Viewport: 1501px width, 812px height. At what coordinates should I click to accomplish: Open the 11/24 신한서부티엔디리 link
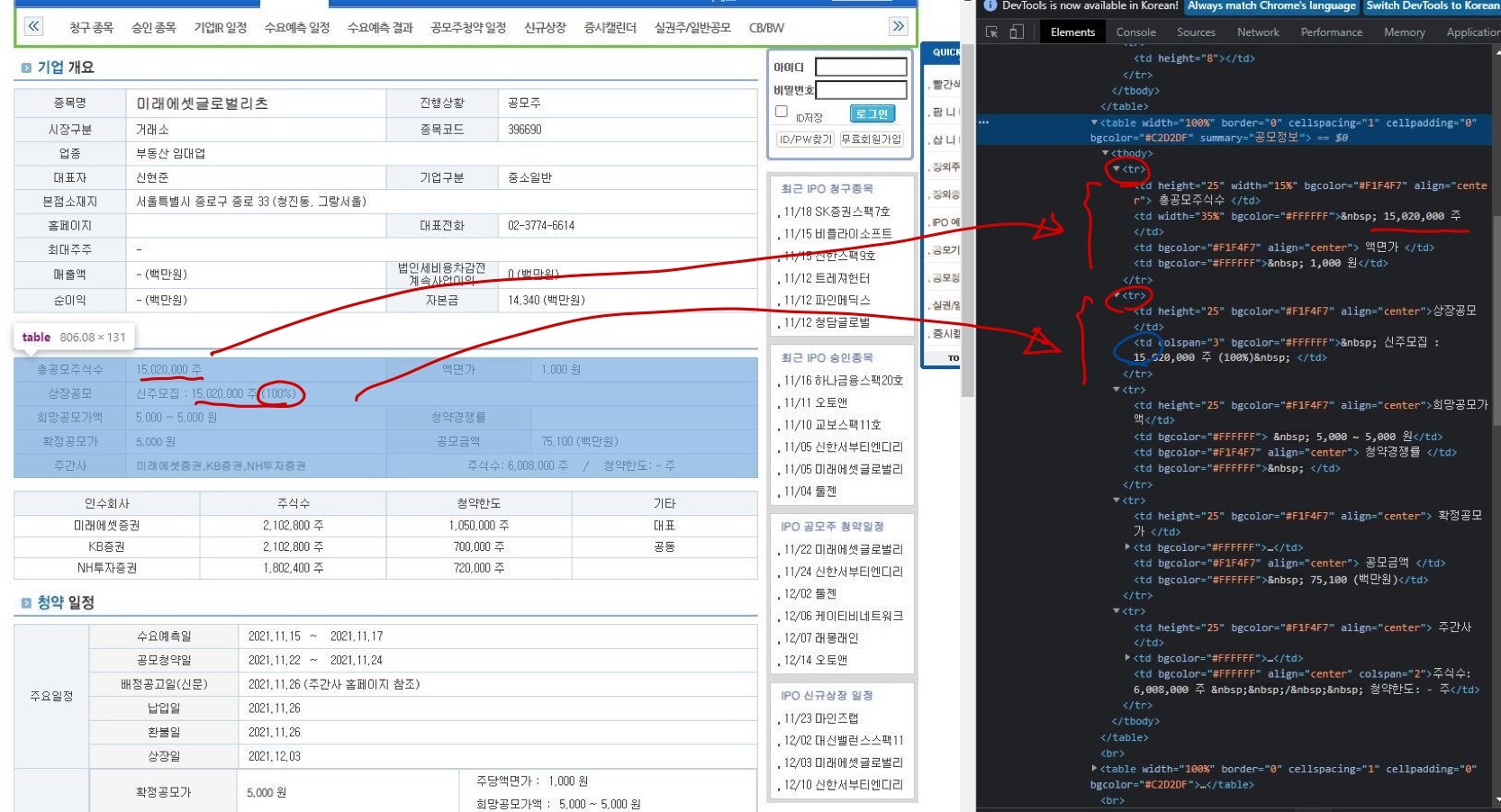[x=843, y=572]
